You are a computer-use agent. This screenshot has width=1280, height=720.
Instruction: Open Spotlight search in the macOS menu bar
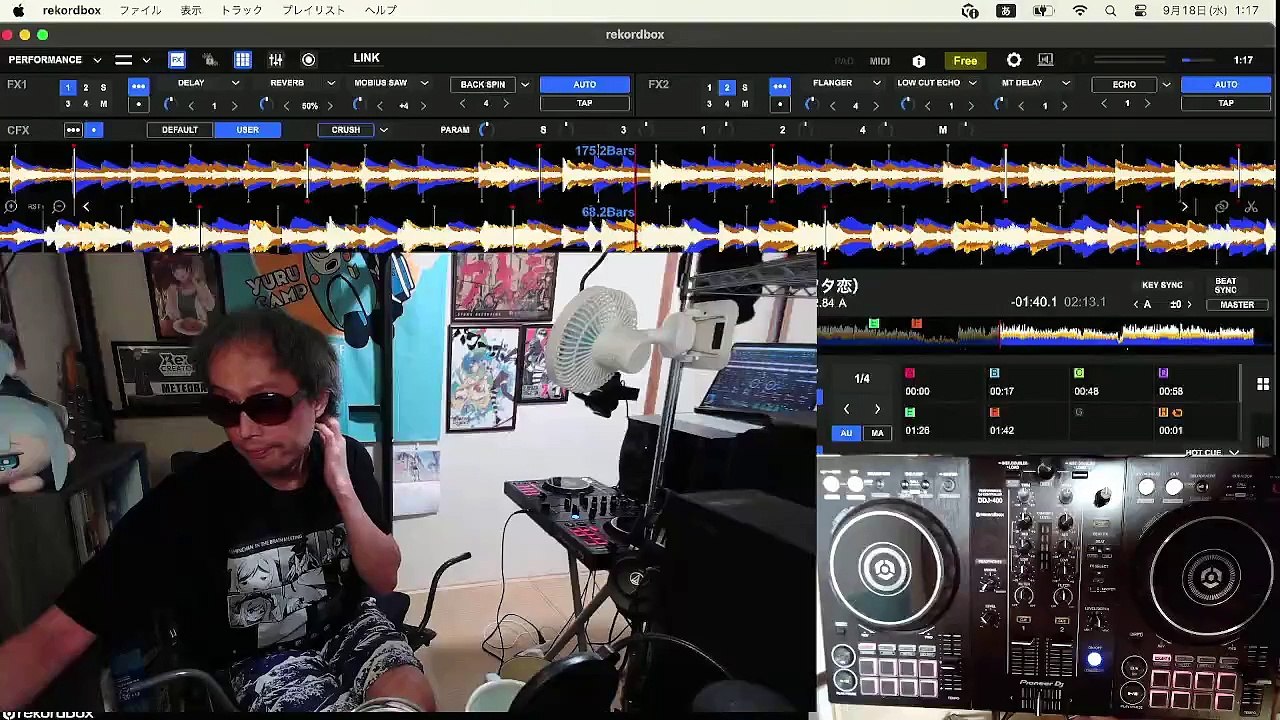tap(1110, 10)
